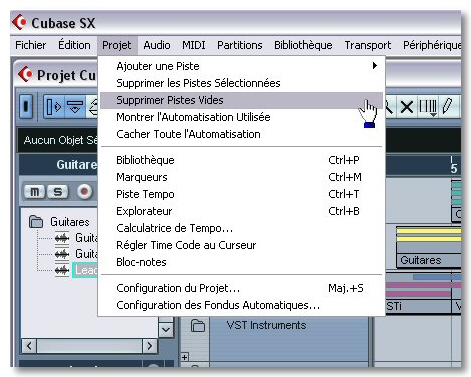
Task: Select the highlighted Lead audio track
Action: 85,270
